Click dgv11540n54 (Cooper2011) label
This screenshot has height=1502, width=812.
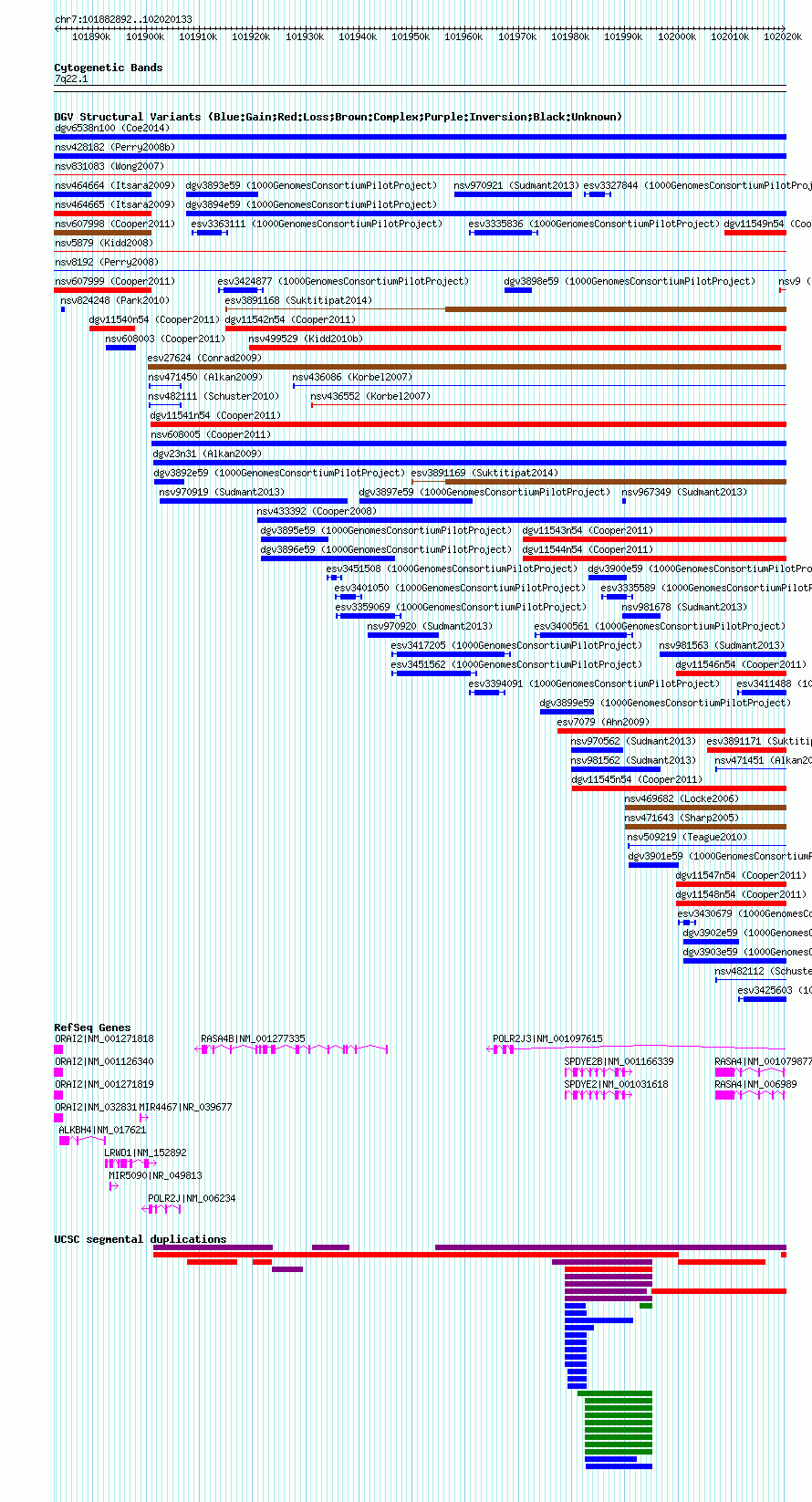pyautogui.click(x=154, y=319)
